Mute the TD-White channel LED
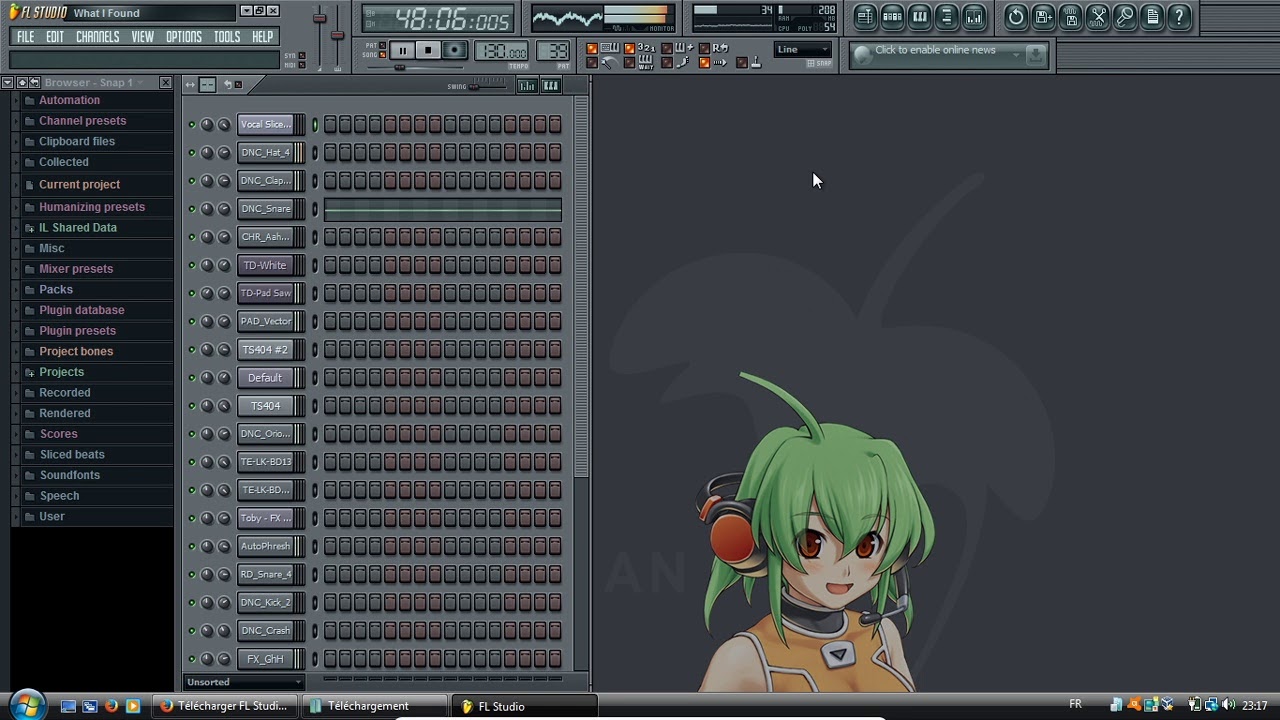The width and height of the screenshot is (1280, 720). [x=191, y=265]
